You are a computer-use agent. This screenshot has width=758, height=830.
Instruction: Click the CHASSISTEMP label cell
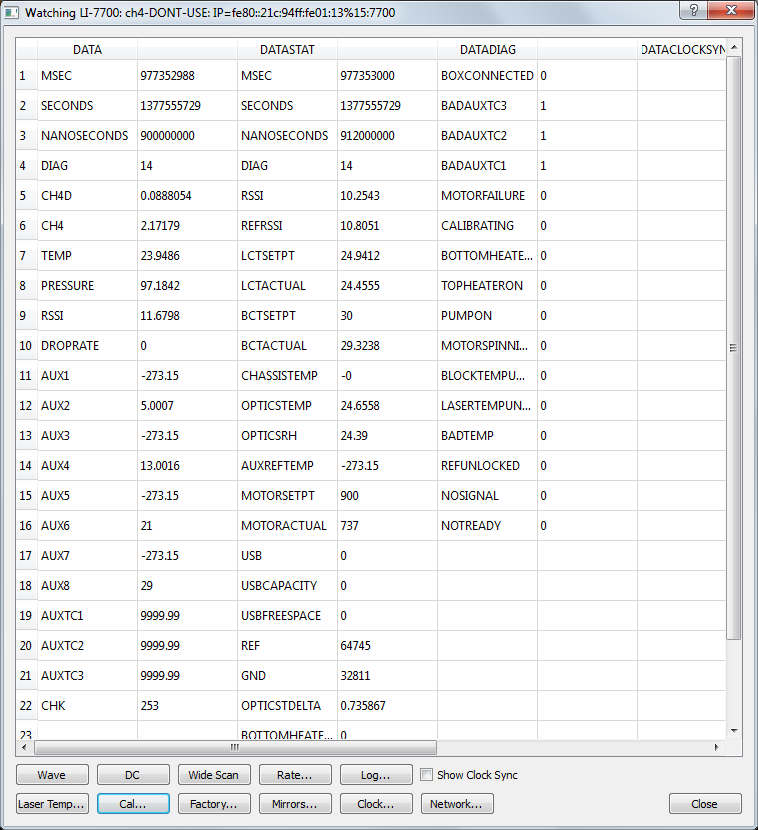coord(287,376)
